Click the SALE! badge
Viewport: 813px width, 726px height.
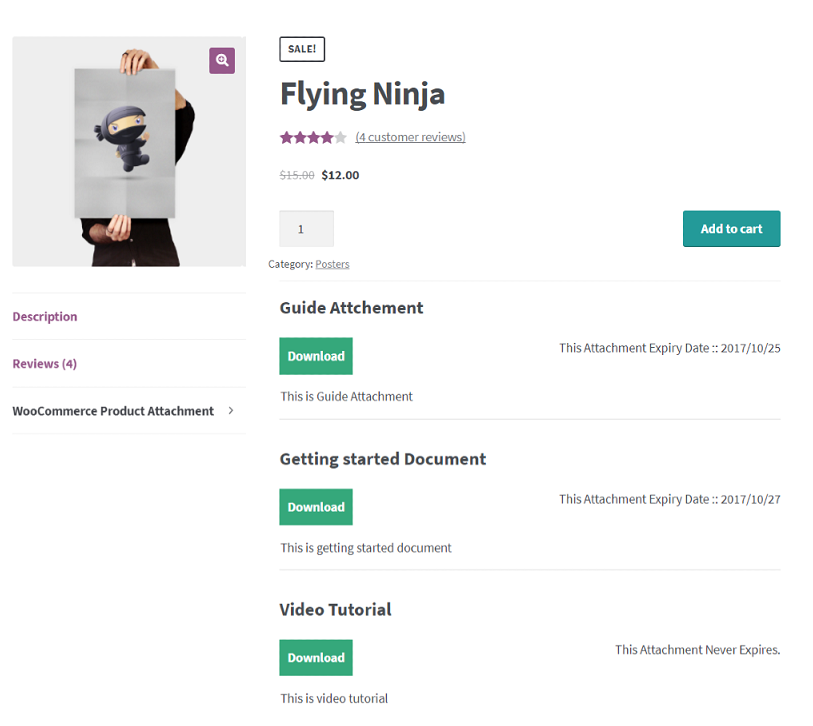(x=302, y=49)
